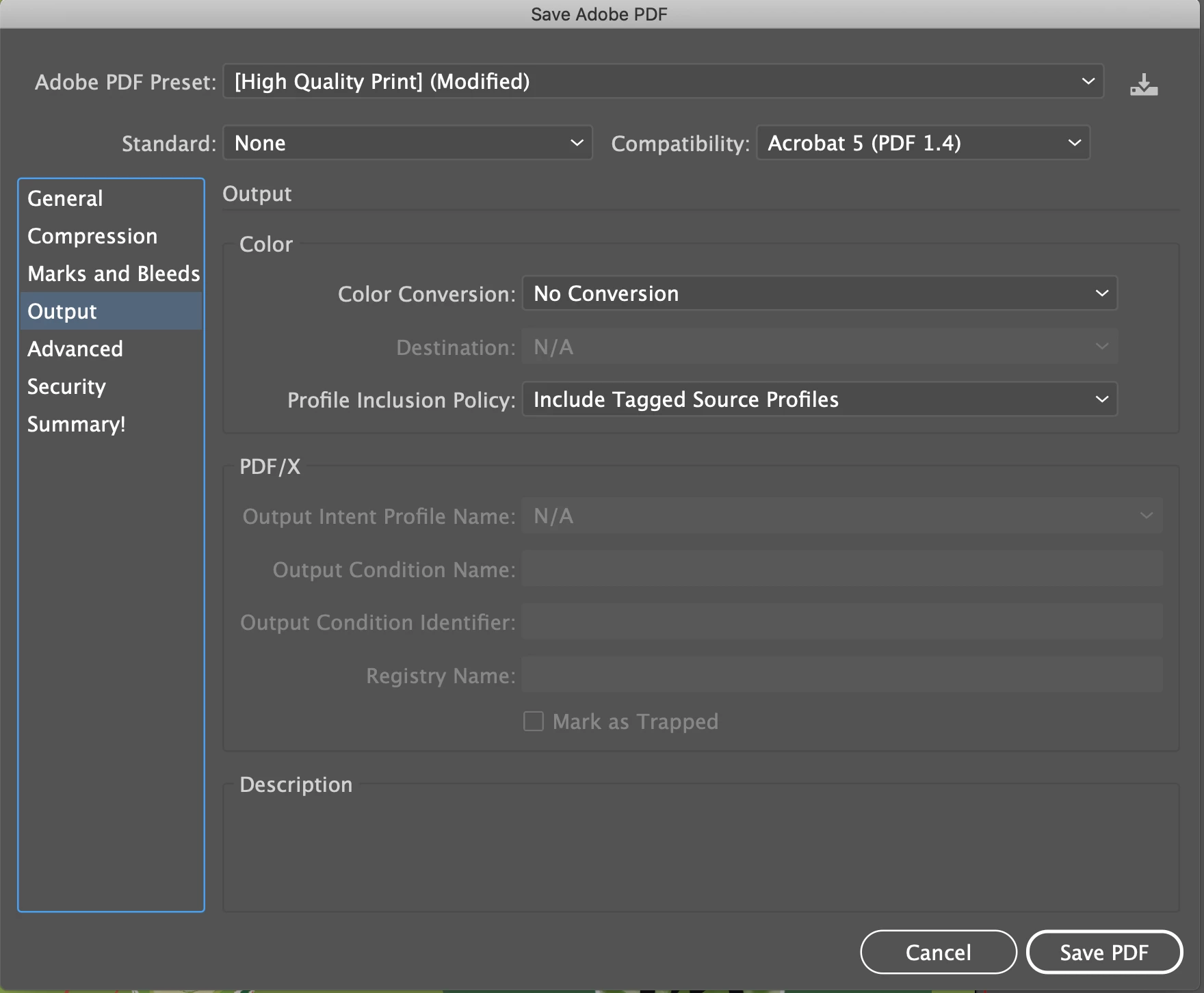
Task: Click the save preset download icon
Action: [x=1144, y=85]
